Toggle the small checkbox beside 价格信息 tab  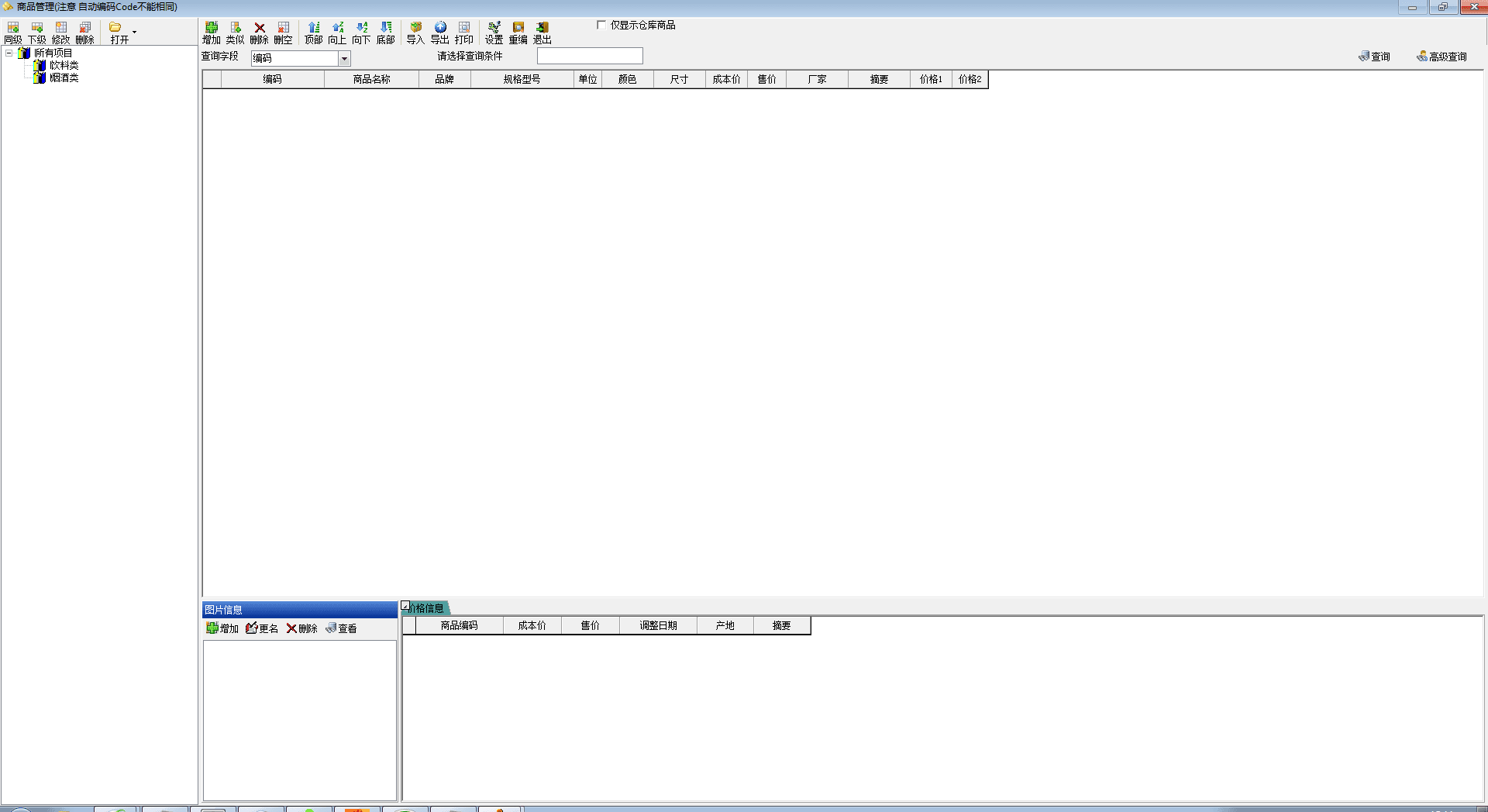tap(405, 606)
